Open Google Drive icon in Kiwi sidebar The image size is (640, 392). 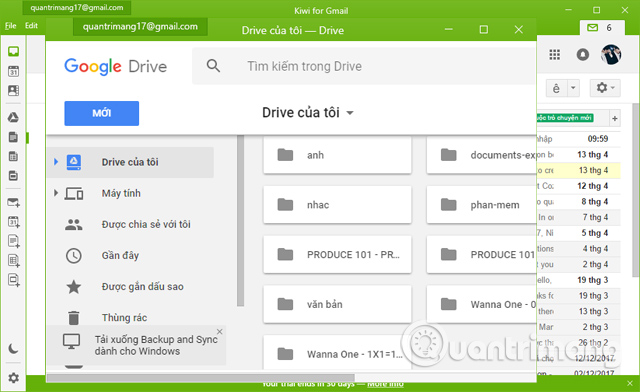13,118
